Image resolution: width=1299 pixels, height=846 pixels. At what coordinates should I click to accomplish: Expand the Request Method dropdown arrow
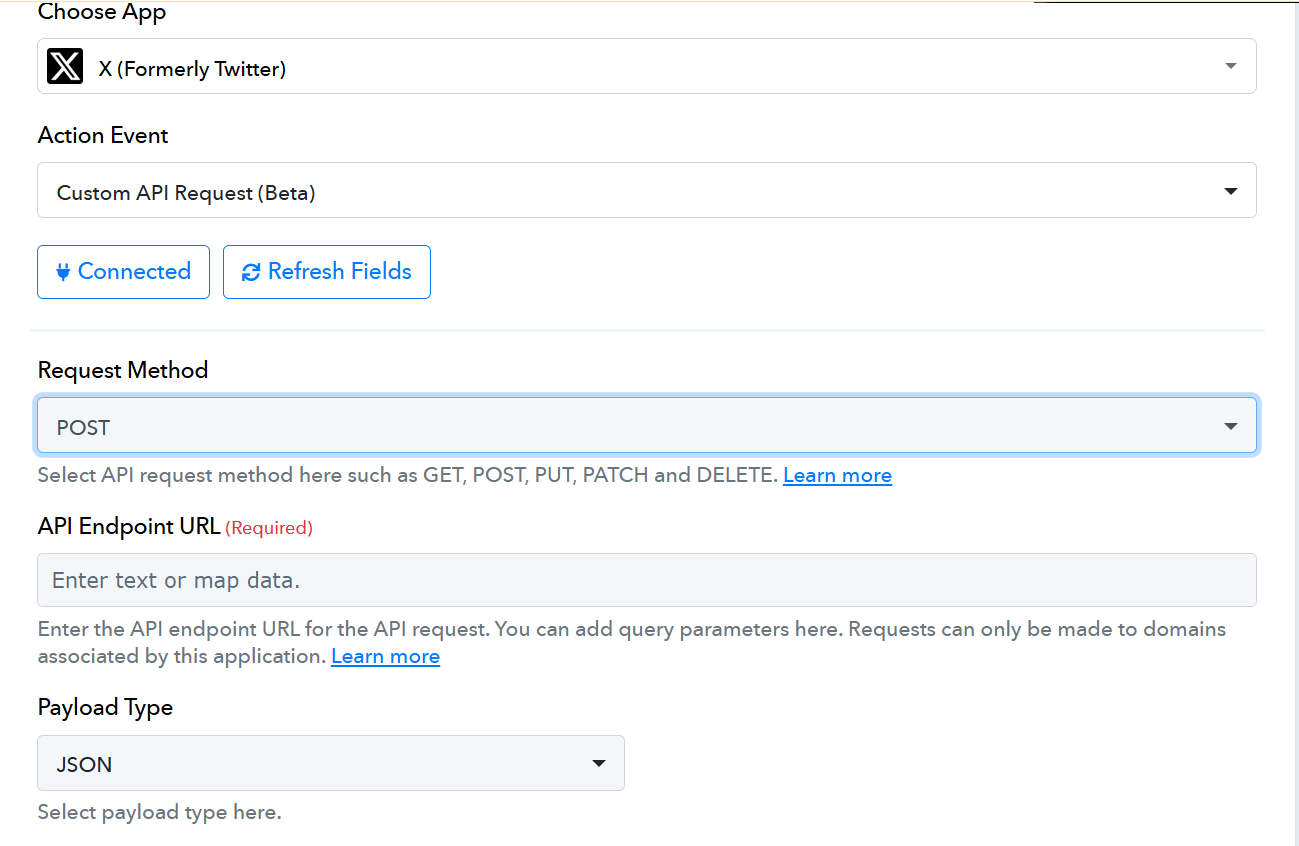pyautogui.click(x=1230, y=427)
